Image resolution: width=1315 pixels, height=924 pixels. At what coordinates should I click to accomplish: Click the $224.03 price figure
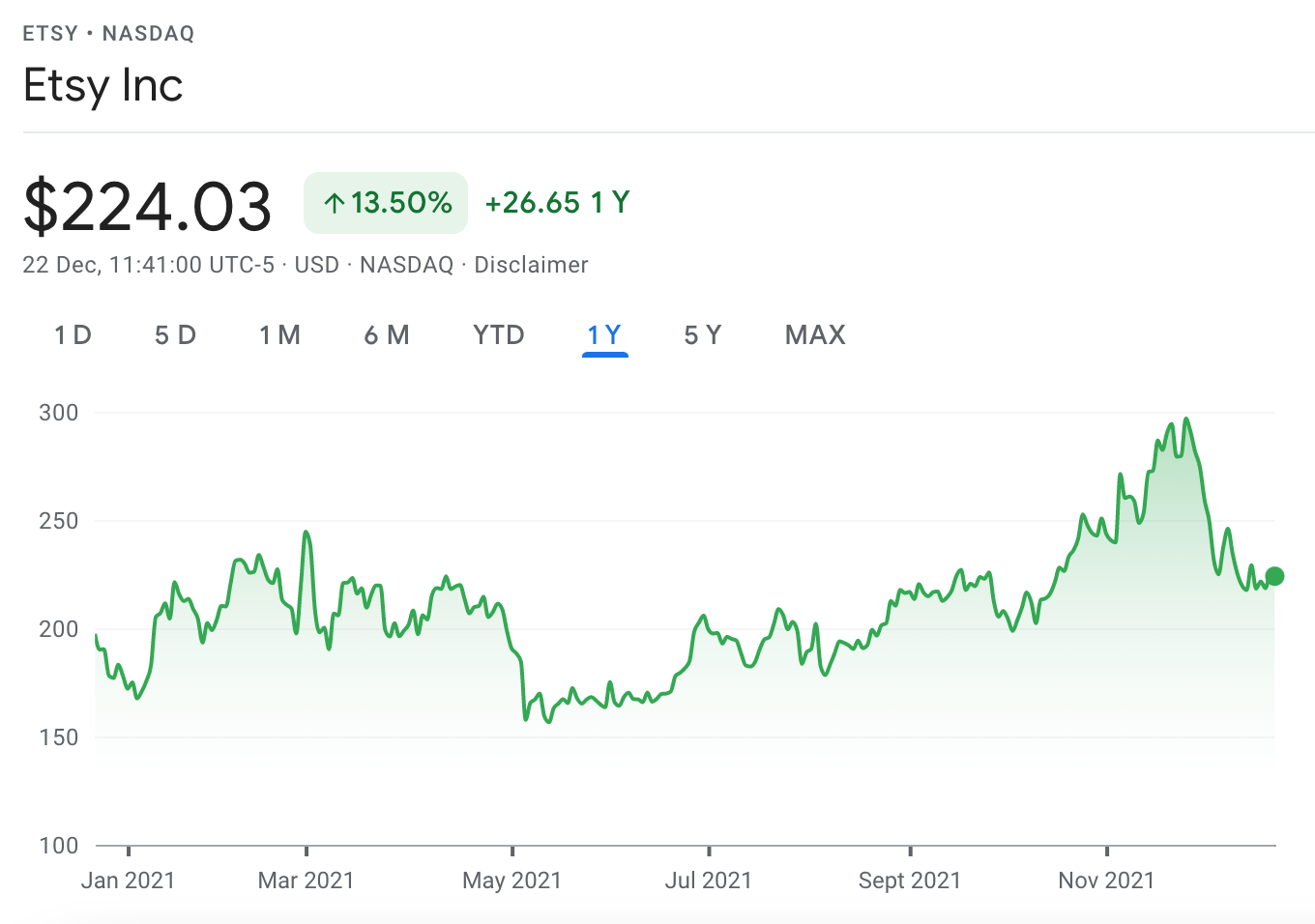[147, 207]
